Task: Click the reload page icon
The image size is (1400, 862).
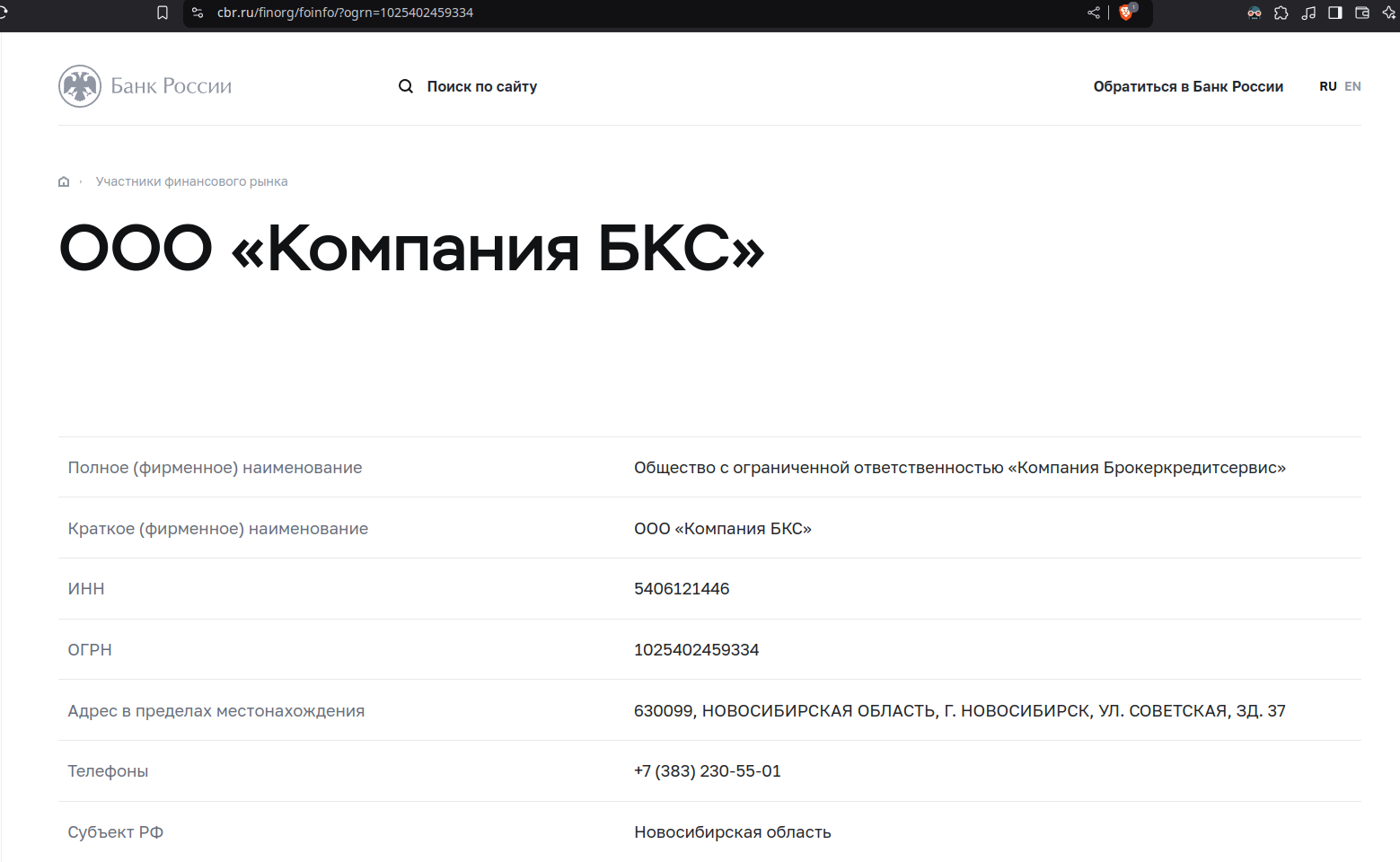Action: tap(3, 13)
